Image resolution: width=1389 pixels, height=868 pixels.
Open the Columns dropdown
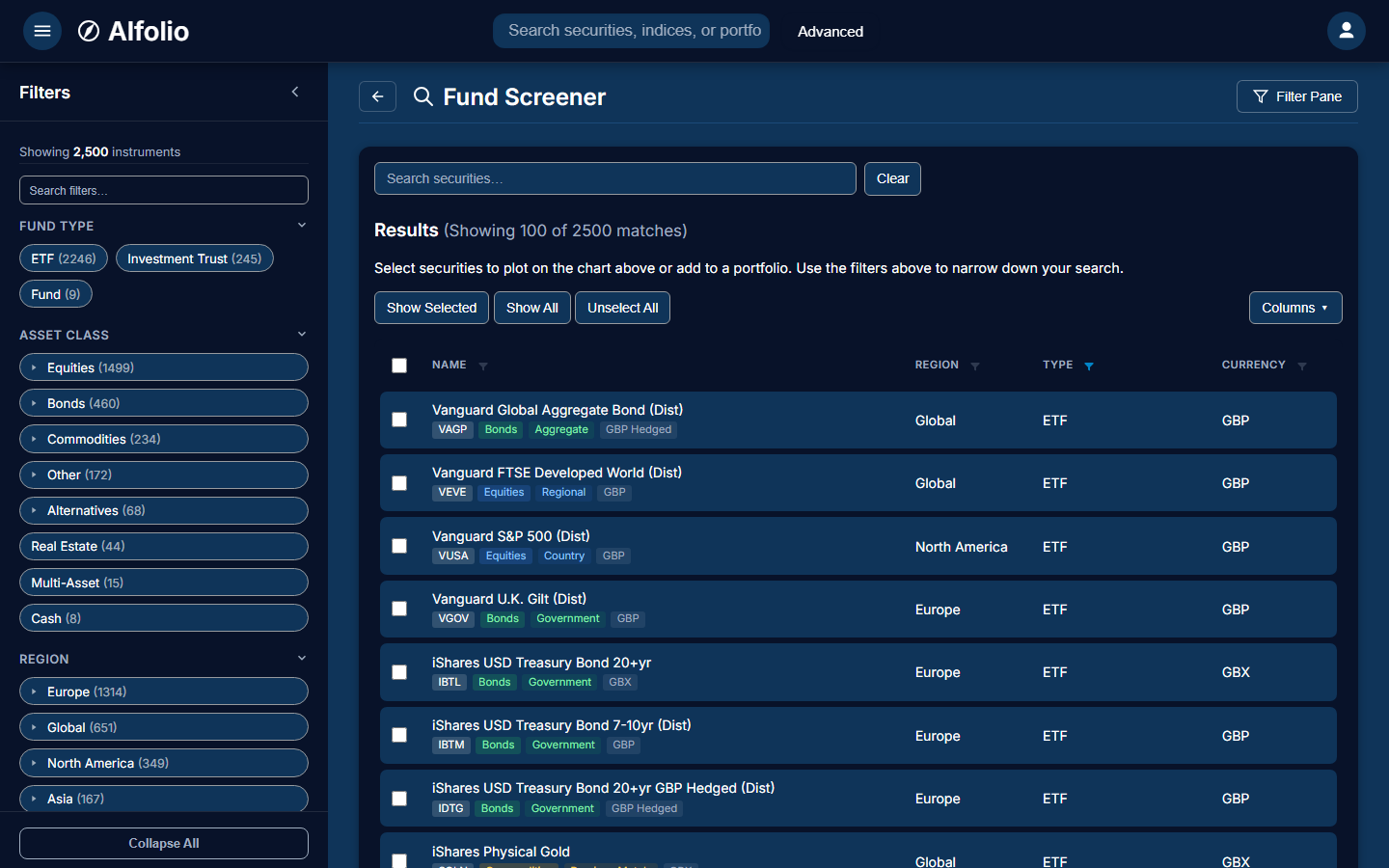[1295, 308]
